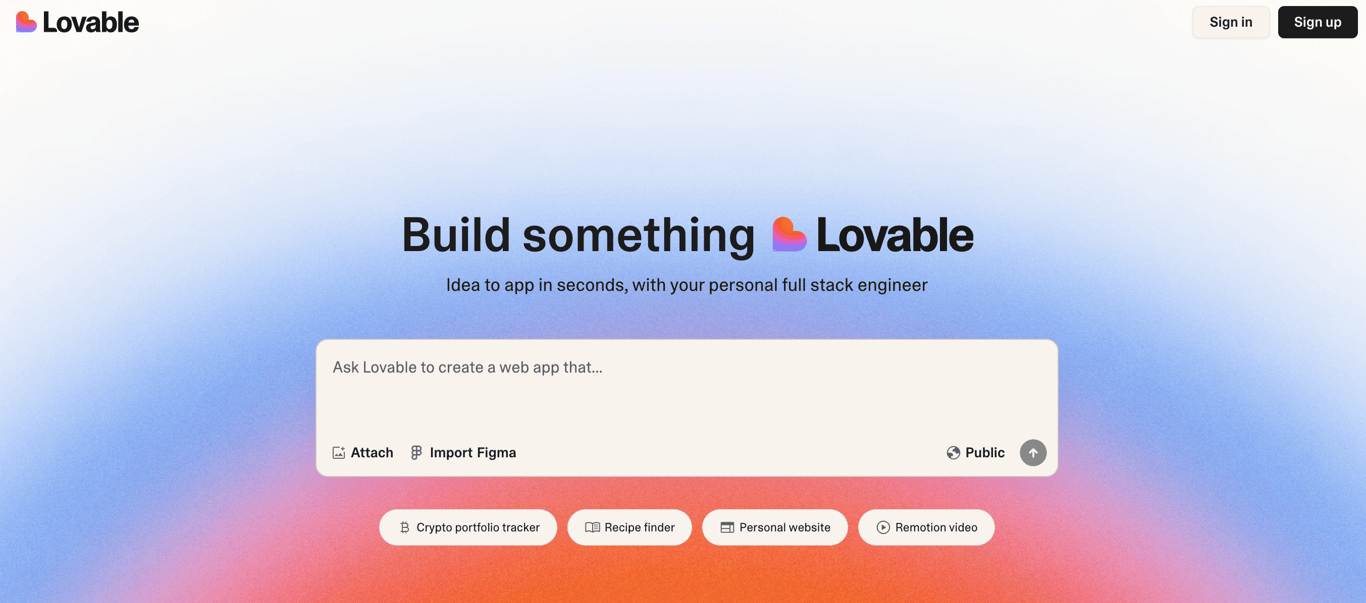Choose the Personal website suggestion
Screen dimensions: 1366x603
775,527
